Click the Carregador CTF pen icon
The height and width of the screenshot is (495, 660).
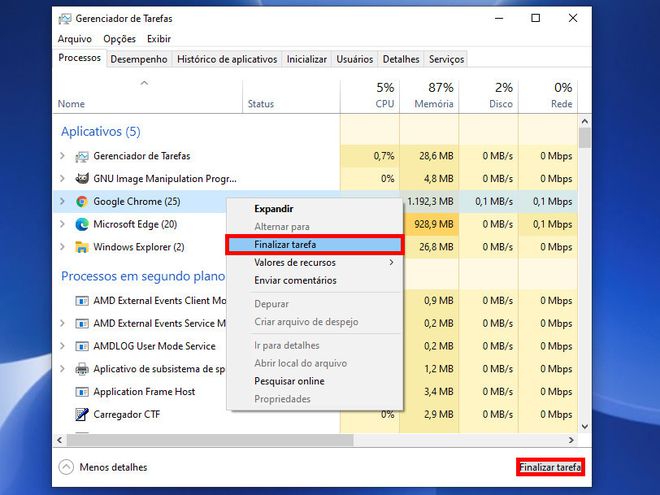tap(82, 415)
